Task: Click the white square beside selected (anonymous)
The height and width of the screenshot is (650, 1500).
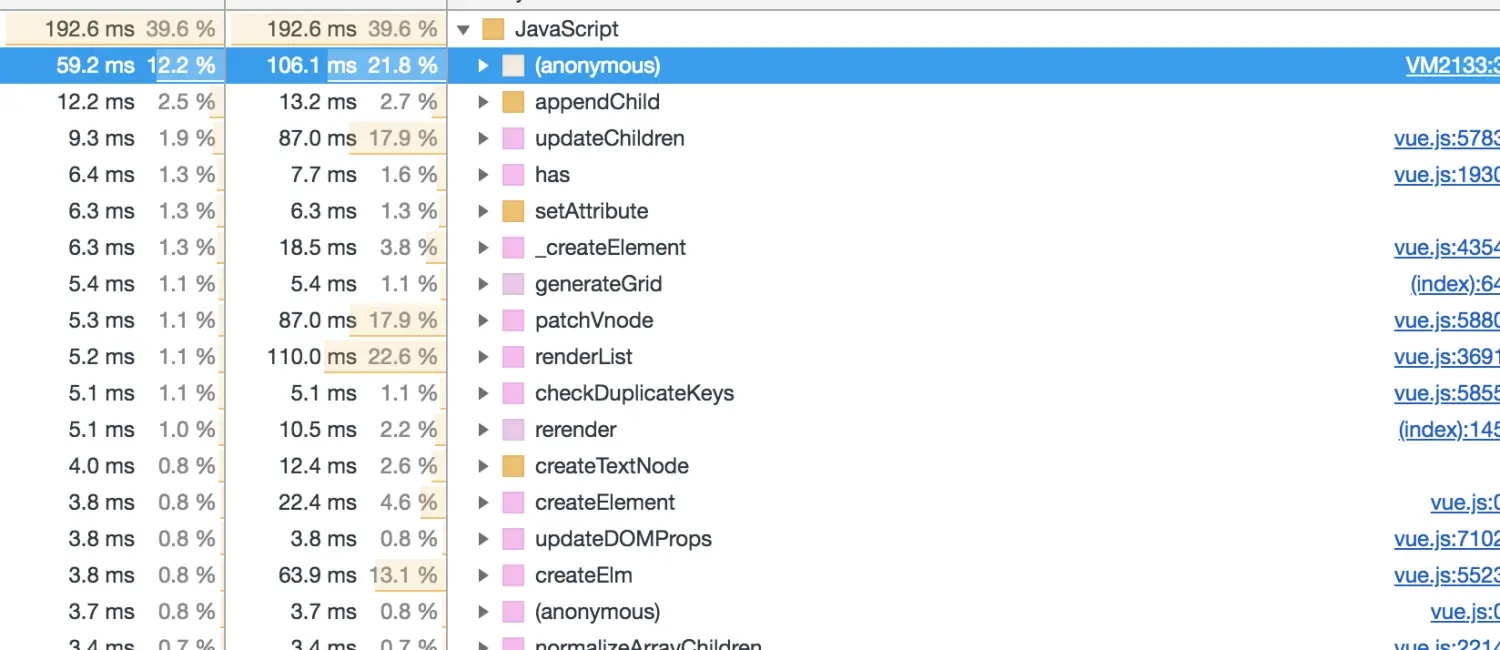Action: (513, 66)
